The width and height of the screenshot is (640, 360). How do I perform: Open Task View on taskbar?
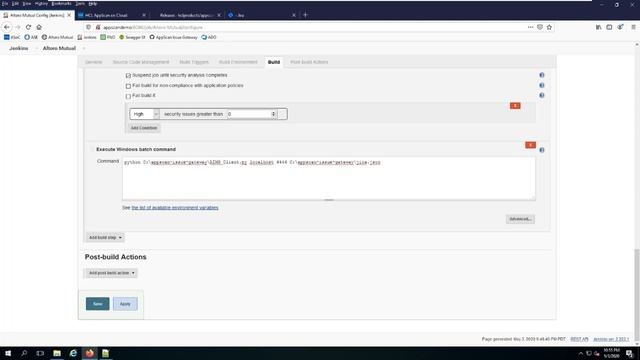[x=40, y=353]
